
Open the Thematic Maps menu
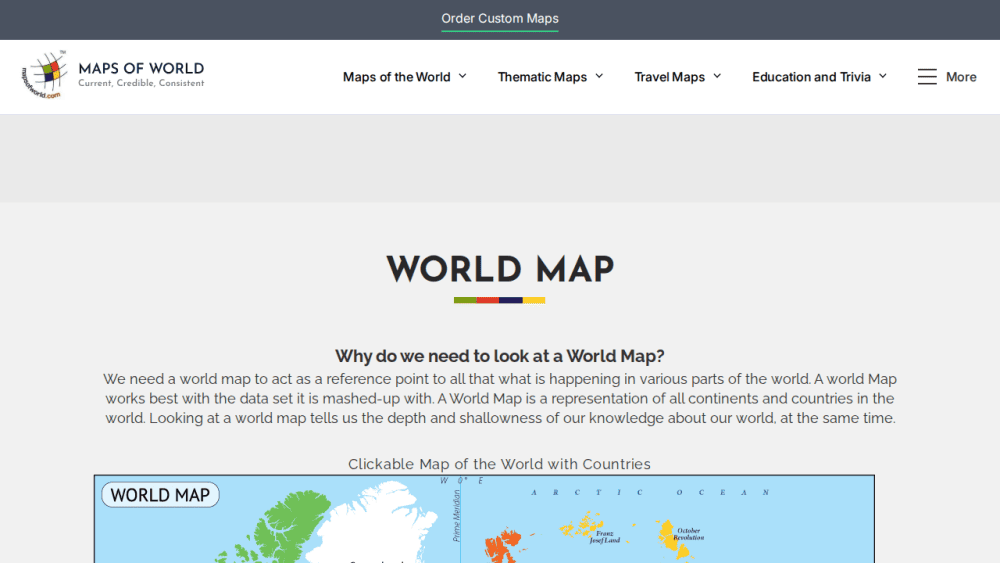(542, 77)
